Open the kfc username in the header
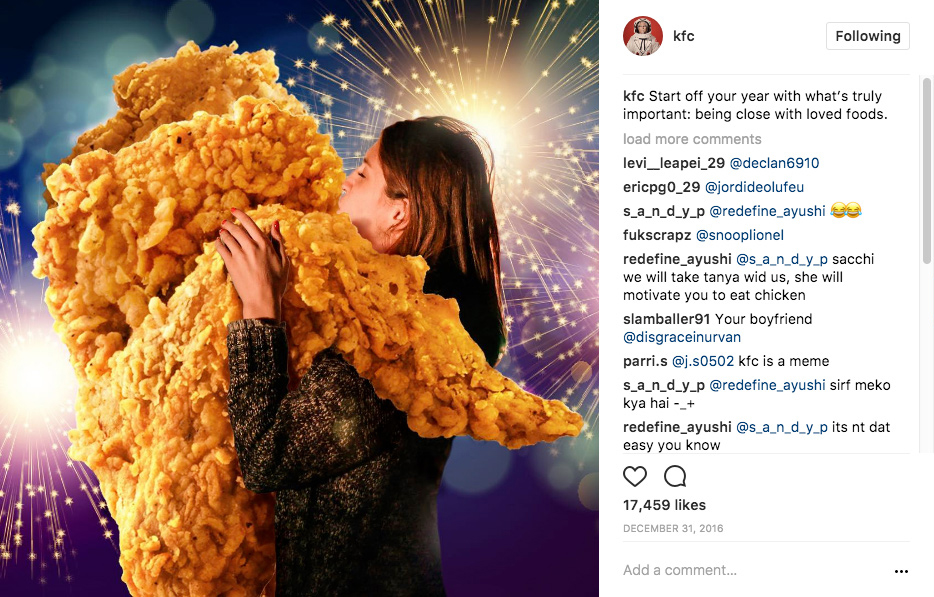 pos(684,36)
